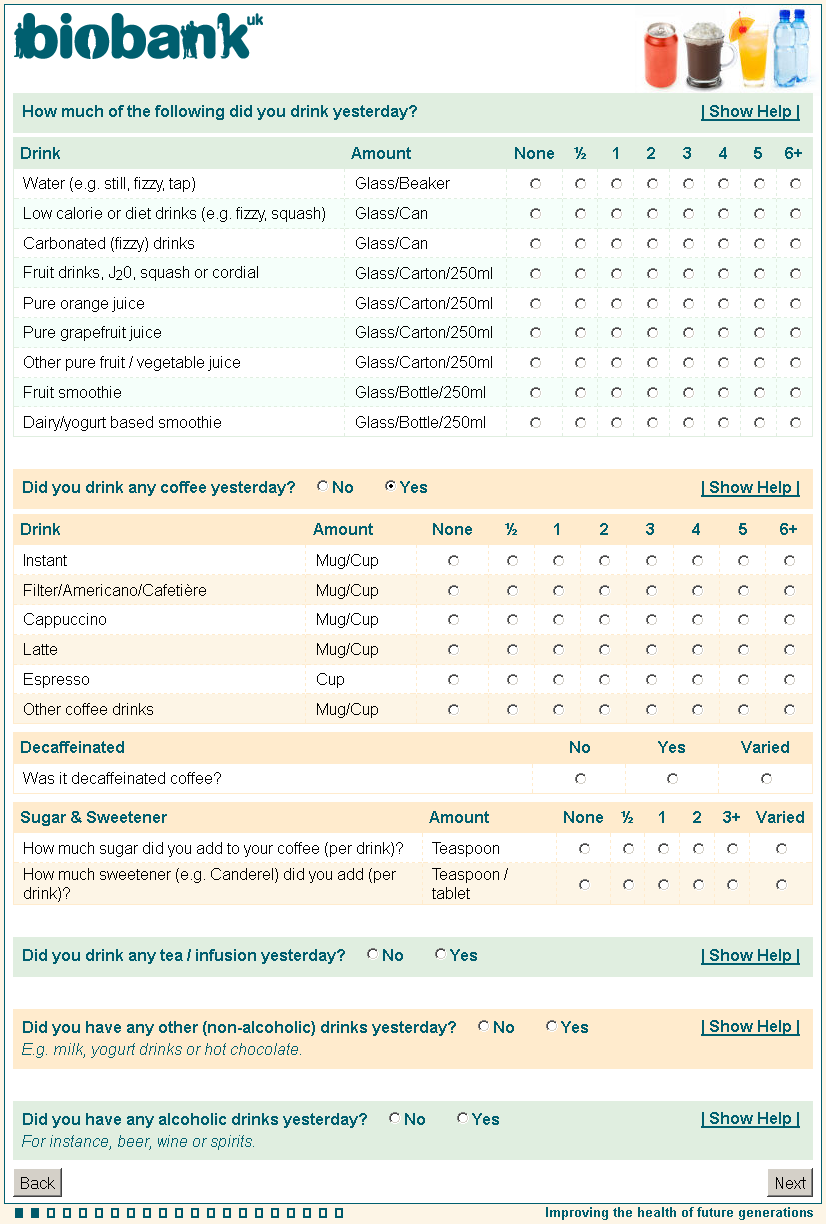
Task: Expand tea section by choosing Yes
Action: point(440,955)
